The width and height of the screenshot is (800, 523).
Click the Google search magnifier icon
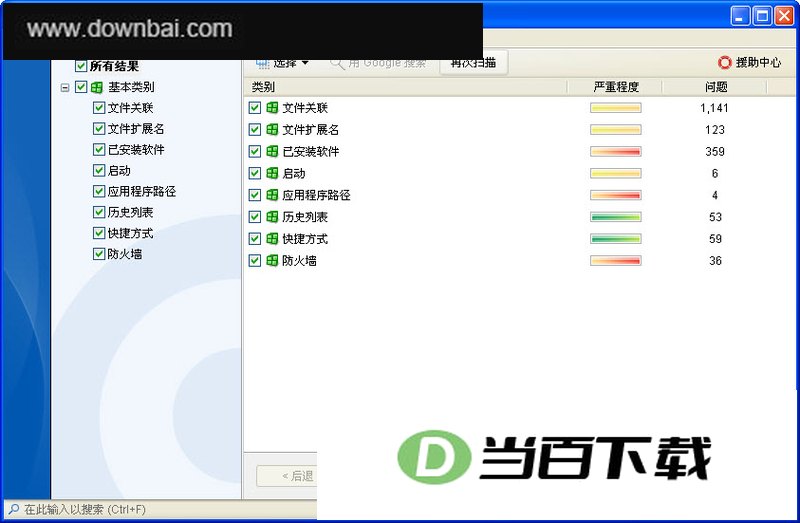[336, 63]
